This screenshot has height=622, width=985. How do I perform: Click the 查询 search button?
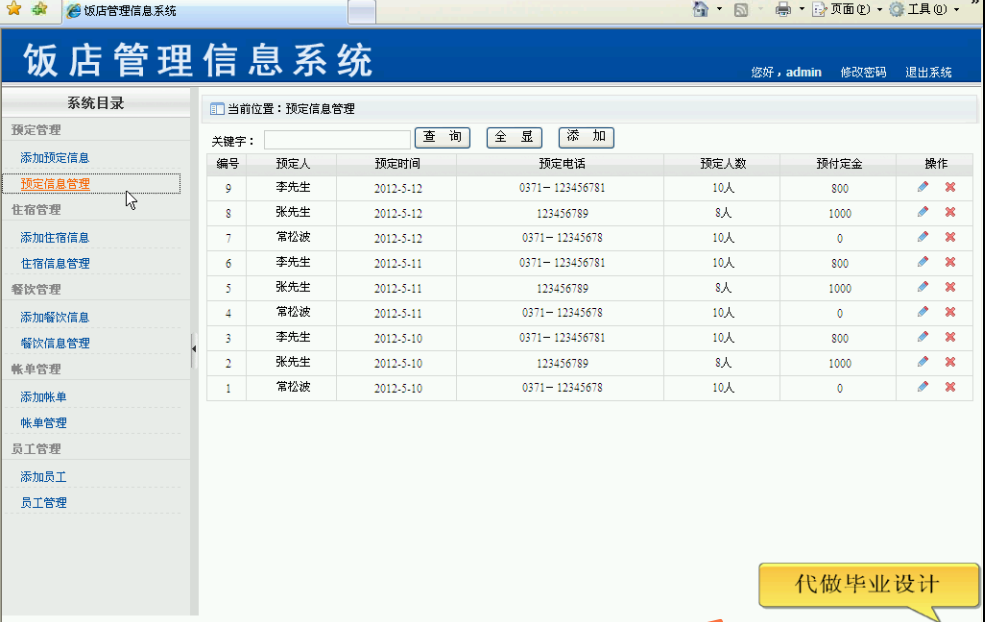(x=442, y=137)
